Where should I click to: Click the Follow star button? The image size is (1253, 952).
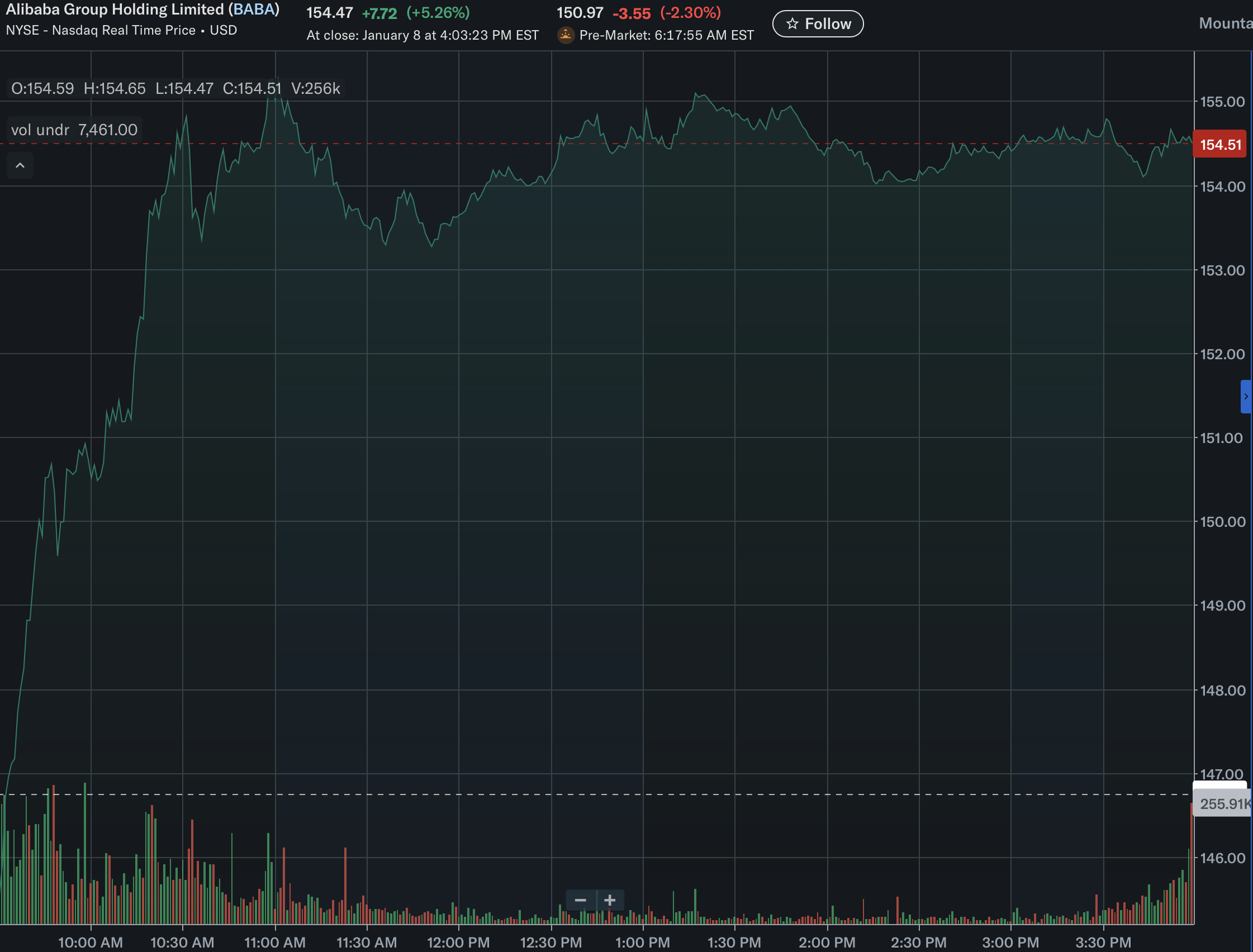point(817,24)
